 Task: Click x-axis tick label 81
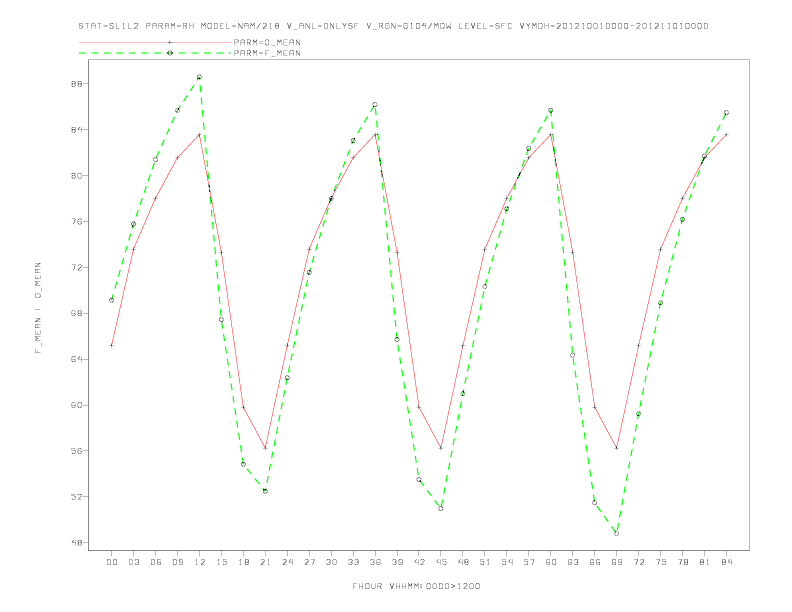coord(705,562)
